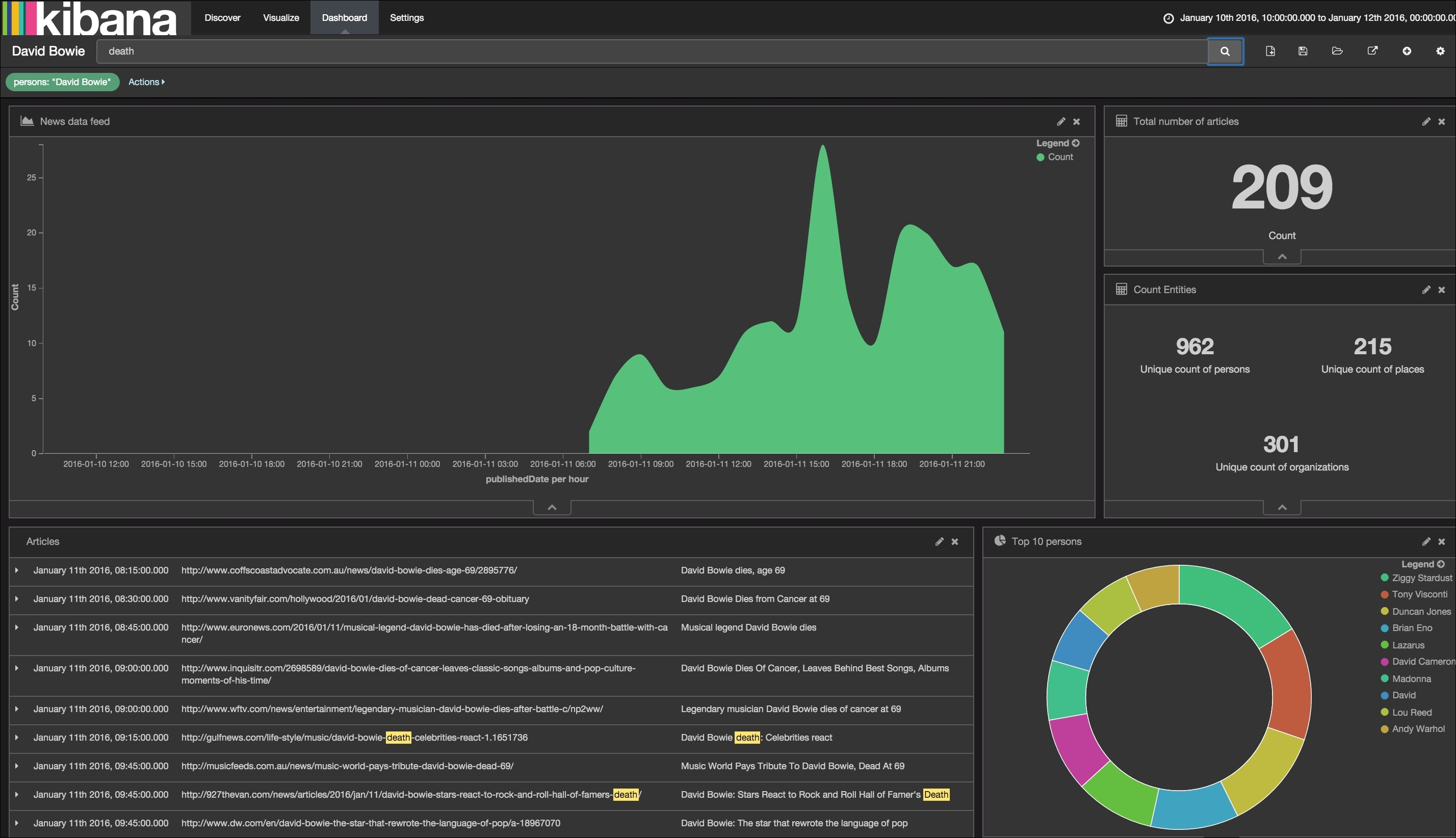Image resolution: width=1456 pixels, height=838 pixels.
Task: Select the Dashboard tab
Action: point(344,18)
